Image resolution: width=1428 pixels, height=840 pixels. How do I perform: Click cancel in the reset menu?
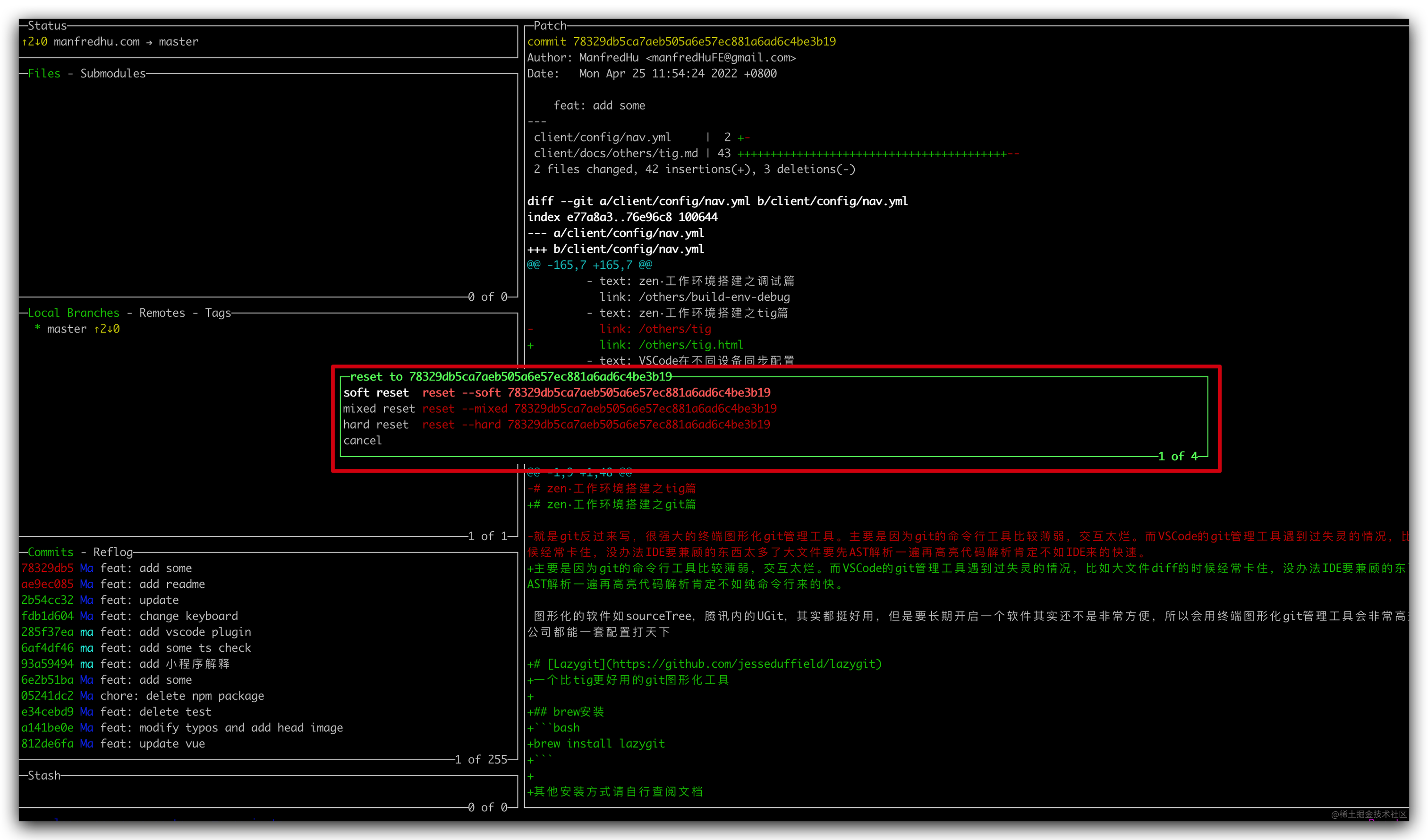(362, 441)
